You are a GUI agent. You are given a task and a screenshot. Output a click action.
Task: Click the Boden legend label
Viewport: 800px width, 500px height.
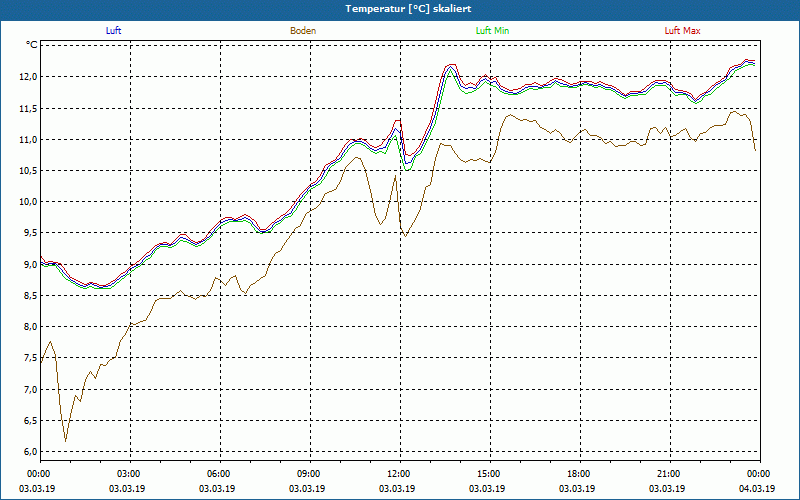tap(303, 31)
